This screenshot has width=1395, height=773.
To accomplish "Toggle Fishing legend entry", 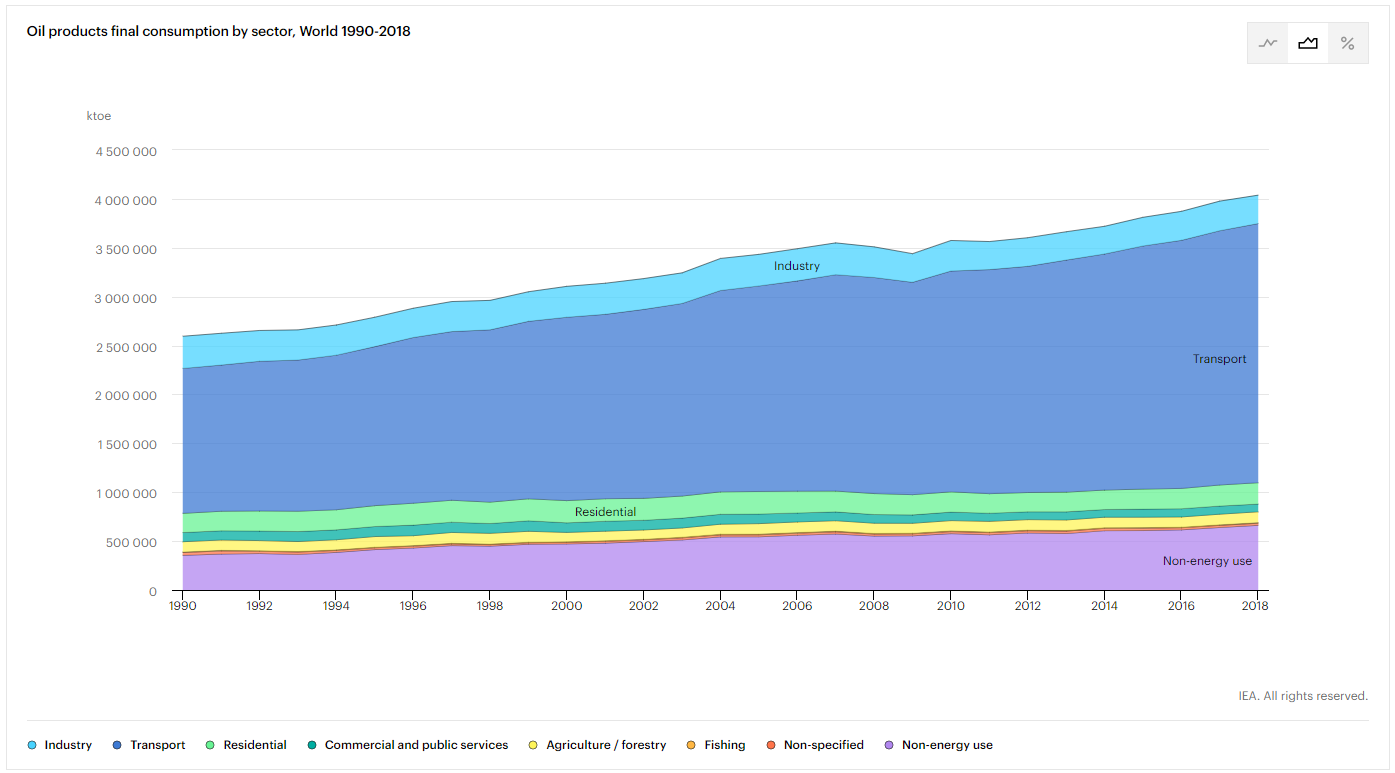I will [x=716, y=745].
